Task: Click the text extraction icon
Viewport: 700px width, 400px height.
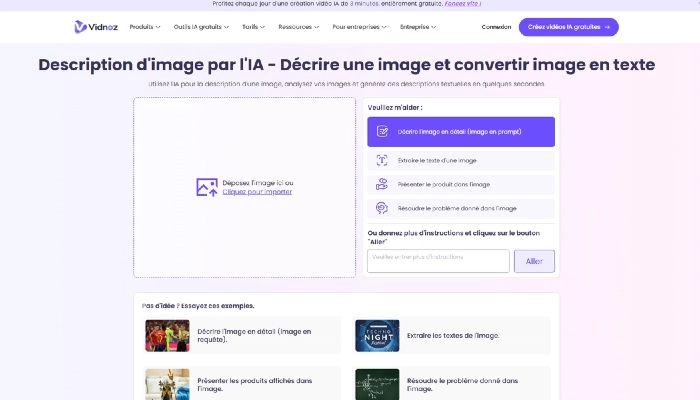Action: pos(382,160)
